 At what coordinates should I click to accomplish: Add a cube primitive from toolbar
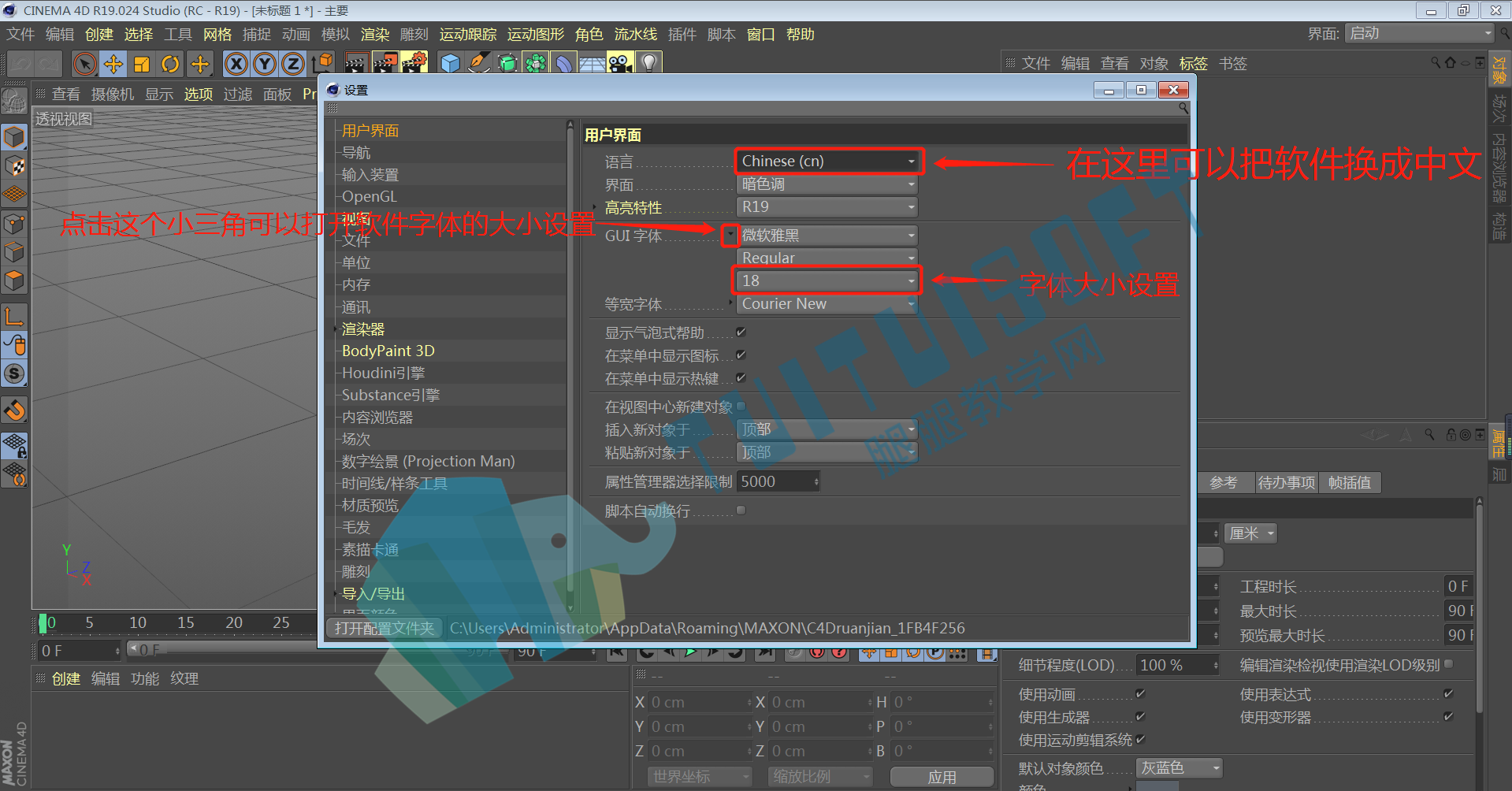[450, 63]
